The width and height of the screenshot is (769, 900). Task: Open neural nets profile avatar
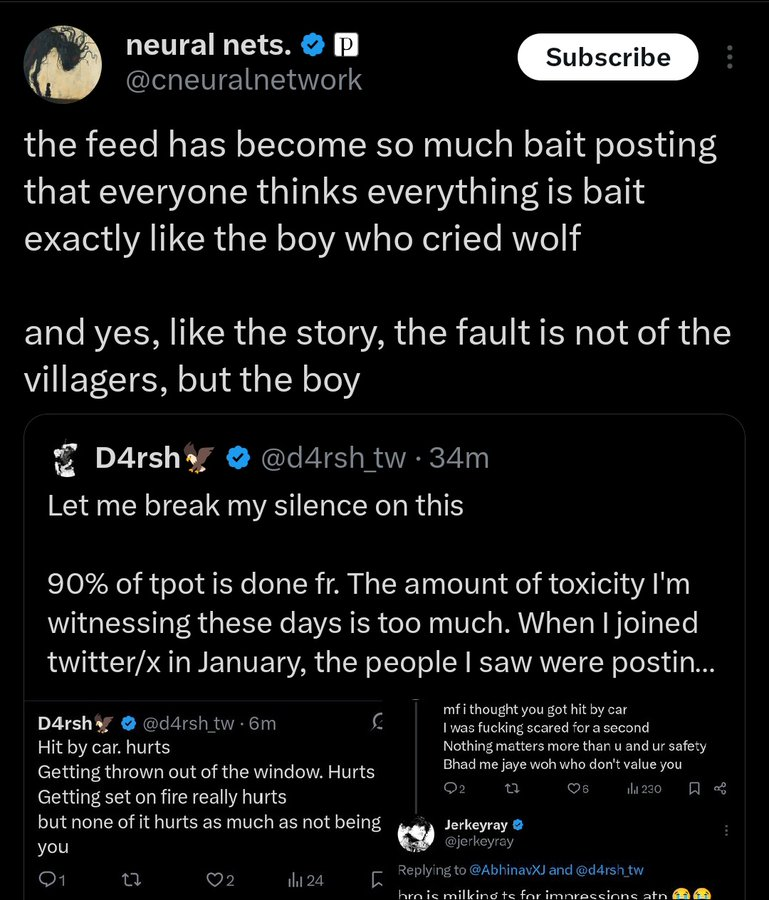coord(63,64)
